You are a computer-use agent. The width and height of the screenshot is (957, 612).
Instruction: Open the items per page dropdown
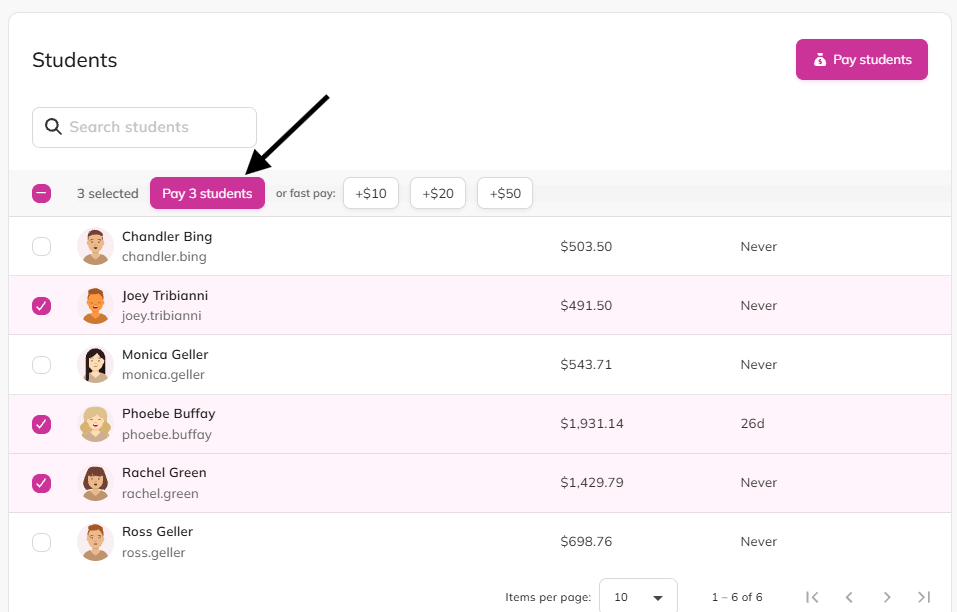pos(638,596)
